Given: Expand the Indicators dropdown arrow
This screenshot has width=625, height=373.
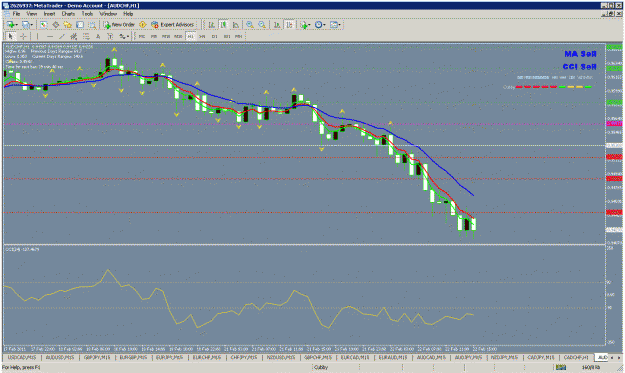Looking at the screenshot, I should (x=310, y=25).
